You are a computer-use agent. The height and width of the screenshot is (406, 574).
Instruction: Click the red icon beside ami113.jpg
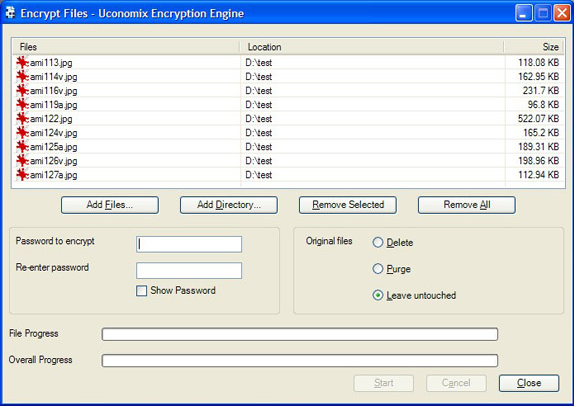22,63
